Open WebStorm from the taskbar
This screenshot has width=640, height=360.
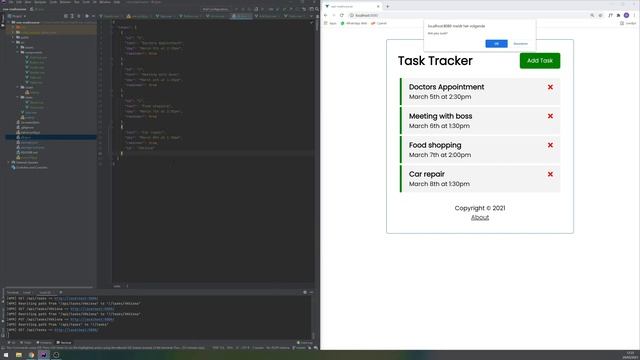(x=43, y=355)
